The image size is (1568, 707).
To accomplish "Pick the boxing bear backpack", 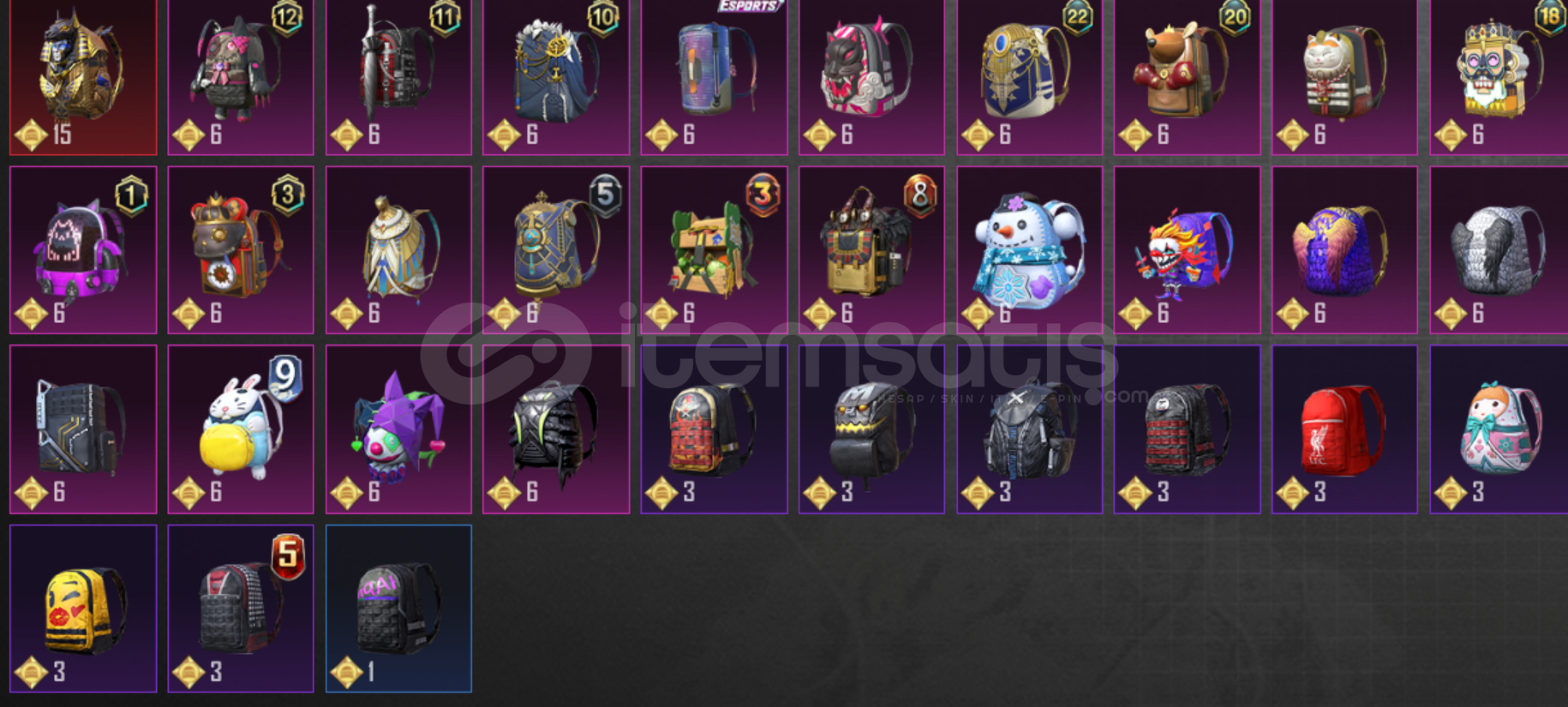I will point(1187,75).
